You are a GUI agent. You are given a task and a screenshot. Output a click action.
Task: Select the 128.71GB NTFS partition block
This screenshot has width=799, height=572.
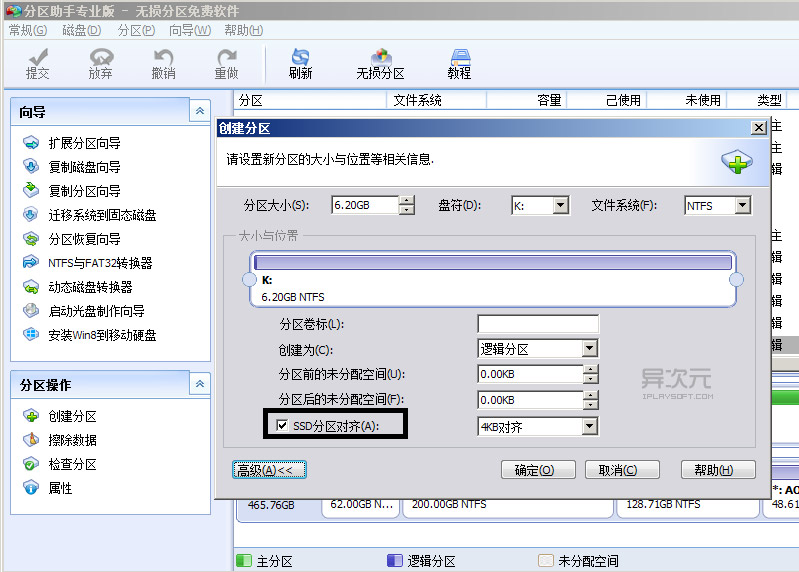tap(687, 507)
